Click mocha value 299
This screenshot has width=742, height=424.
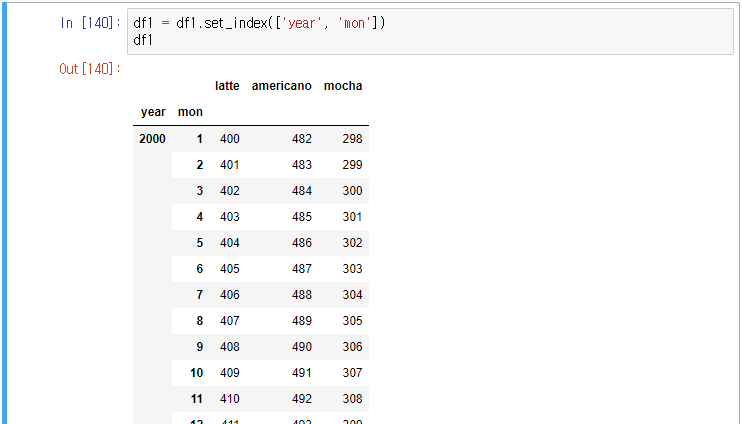pos(353,165)
